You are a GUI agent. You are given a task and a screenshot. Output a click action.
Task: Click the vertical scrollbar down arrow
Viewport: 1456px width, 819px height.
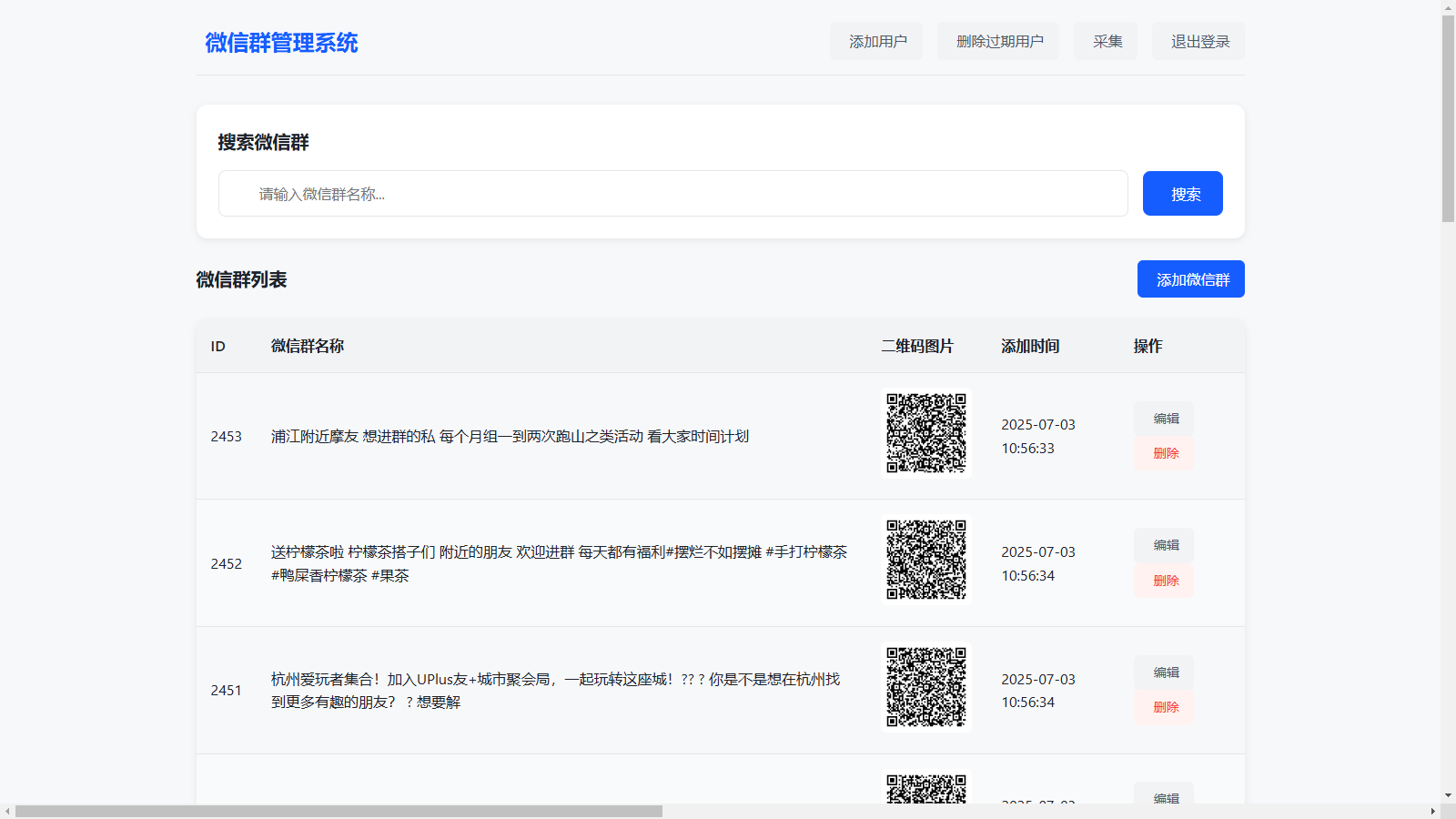1448,795
